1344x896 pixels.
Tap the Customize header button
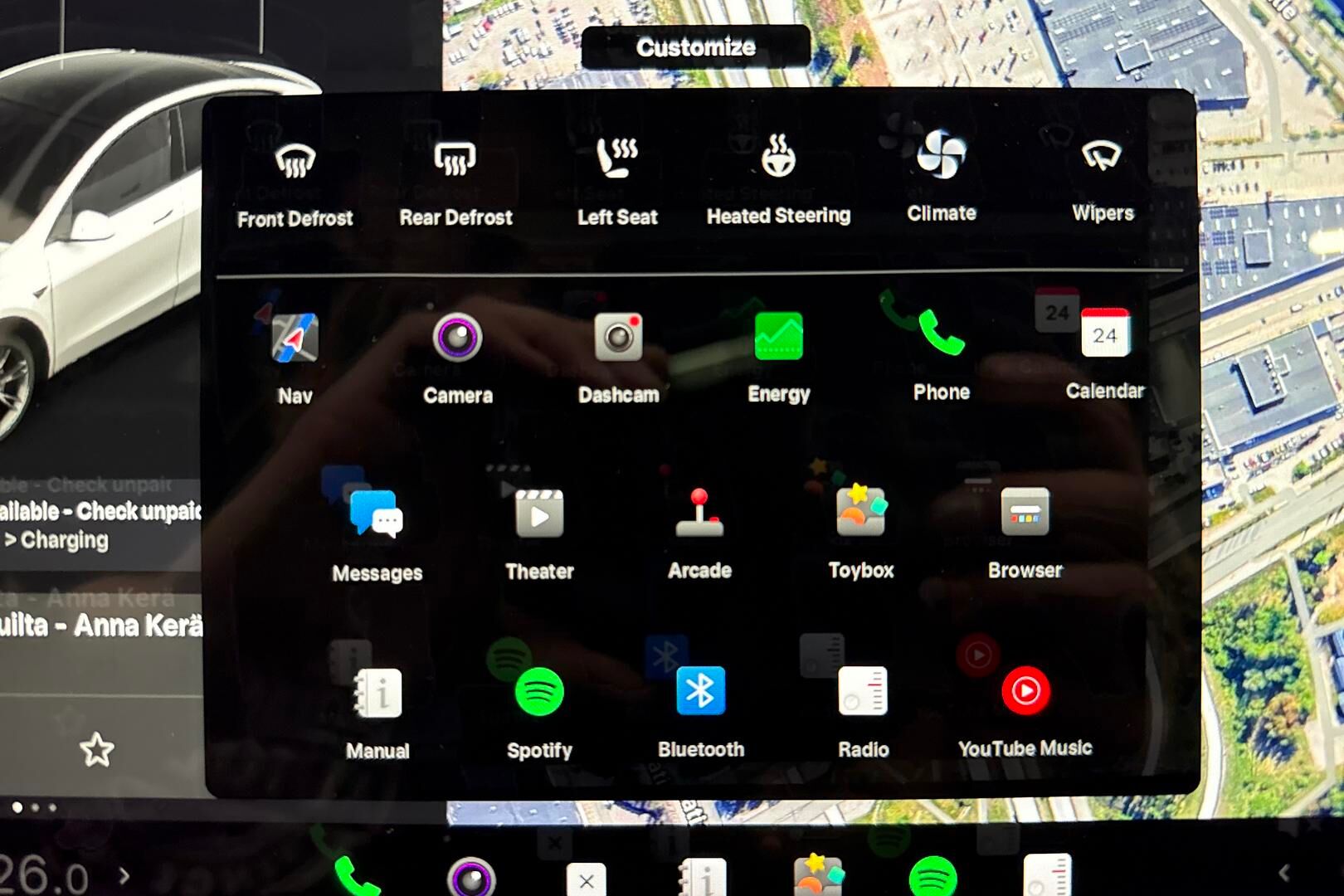coord(695,47)
